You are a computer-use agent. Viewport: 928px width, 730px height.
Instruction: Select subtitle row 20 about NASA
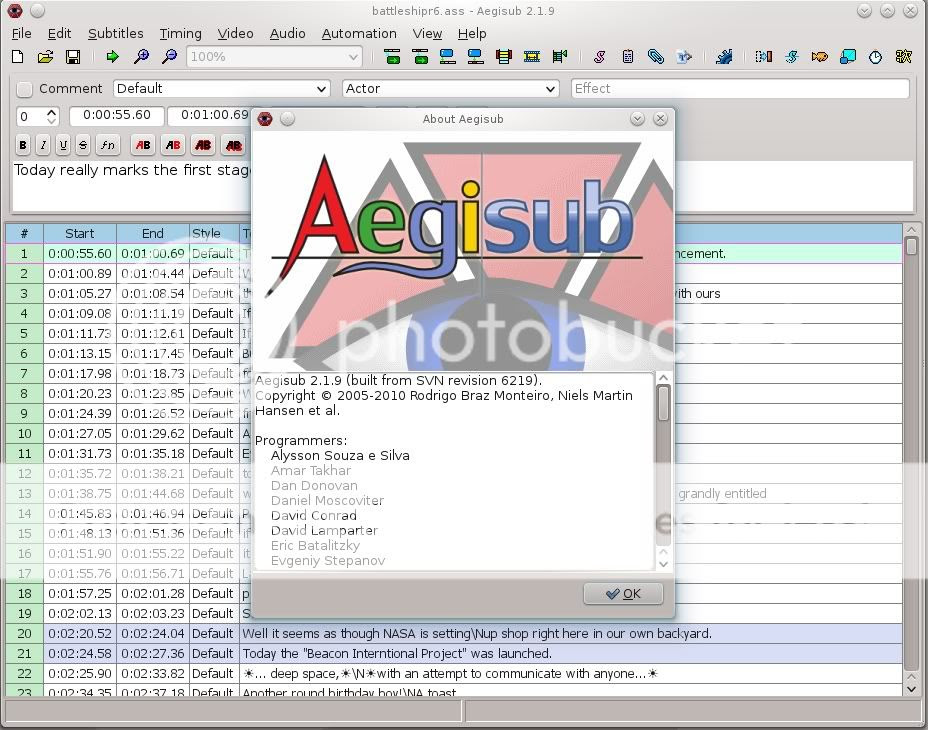(x=454, y=633)
